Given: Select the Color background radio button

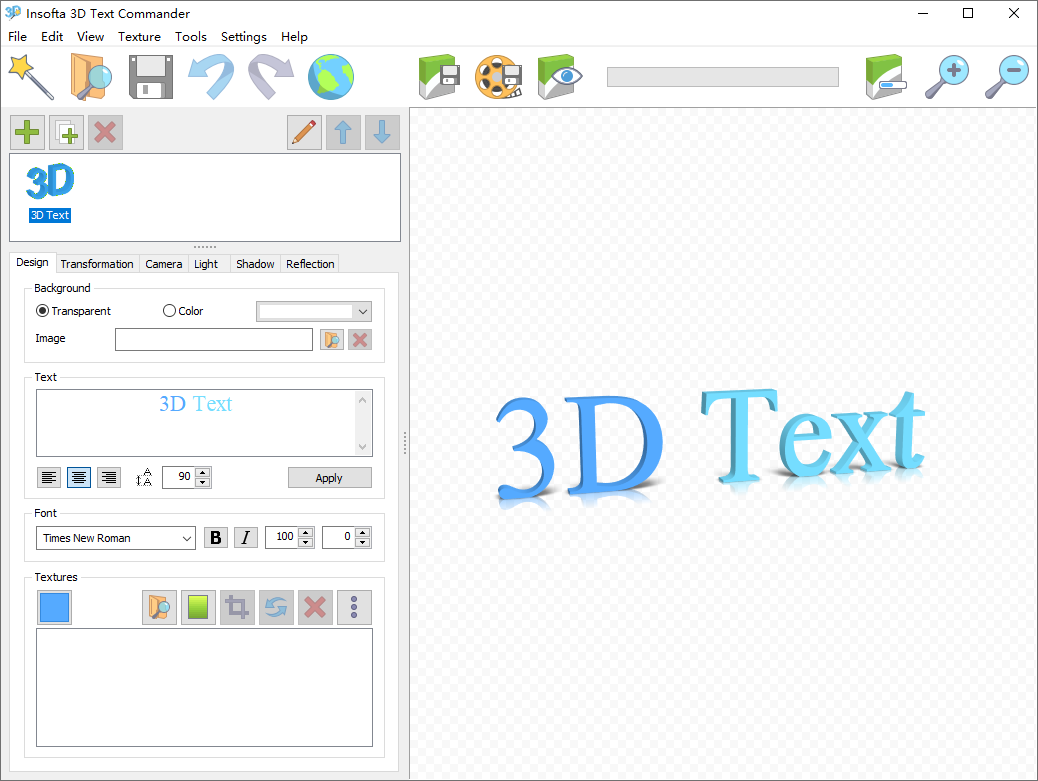Looking at the screenshot, I should point(169,310).
